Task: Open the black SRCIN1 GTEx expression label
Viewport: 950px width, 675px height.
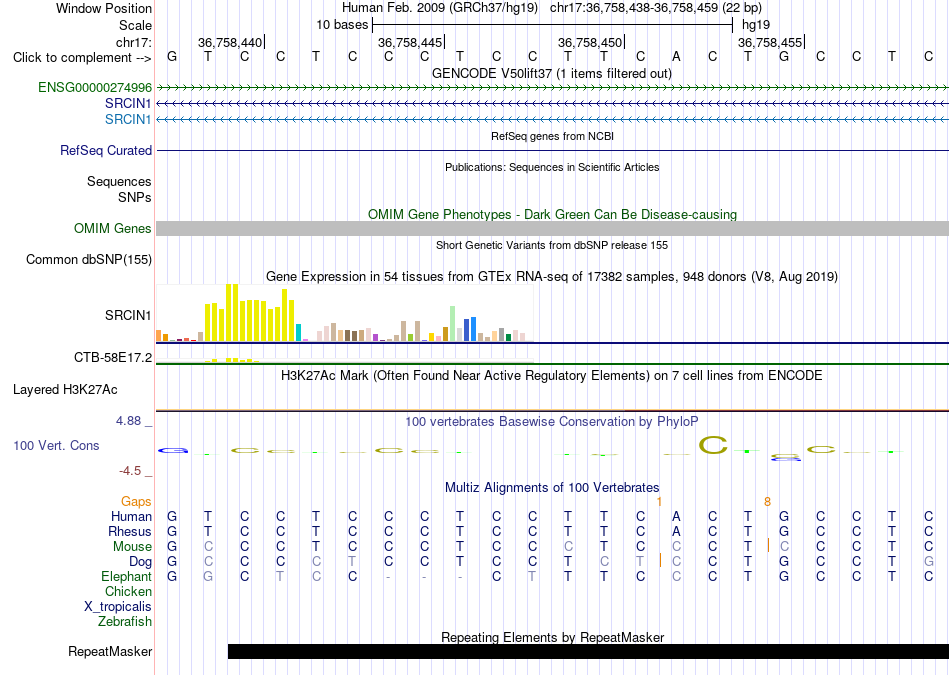Action: 128,315
